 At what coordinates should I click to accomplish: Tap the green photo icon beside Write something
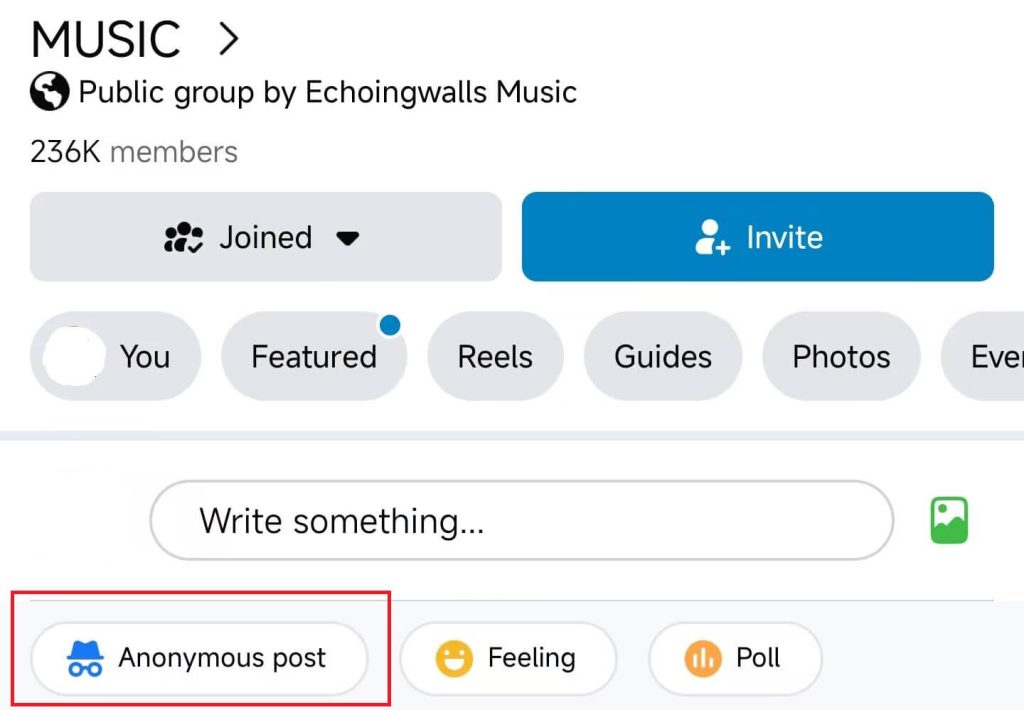pyautogui.click(x=949, y=521)
